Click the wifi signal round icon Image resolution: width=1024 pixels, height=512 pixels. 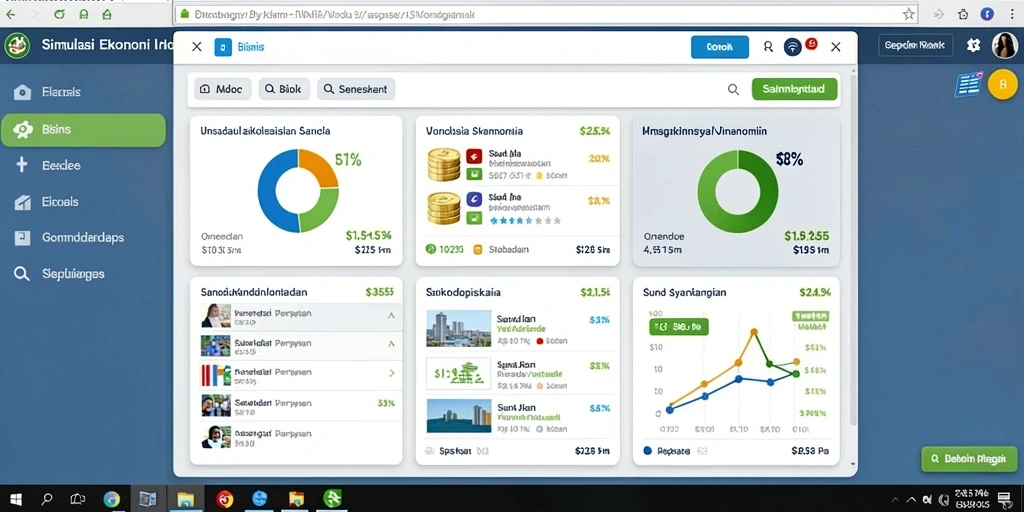pyautogui.click(x=793, y=47)
